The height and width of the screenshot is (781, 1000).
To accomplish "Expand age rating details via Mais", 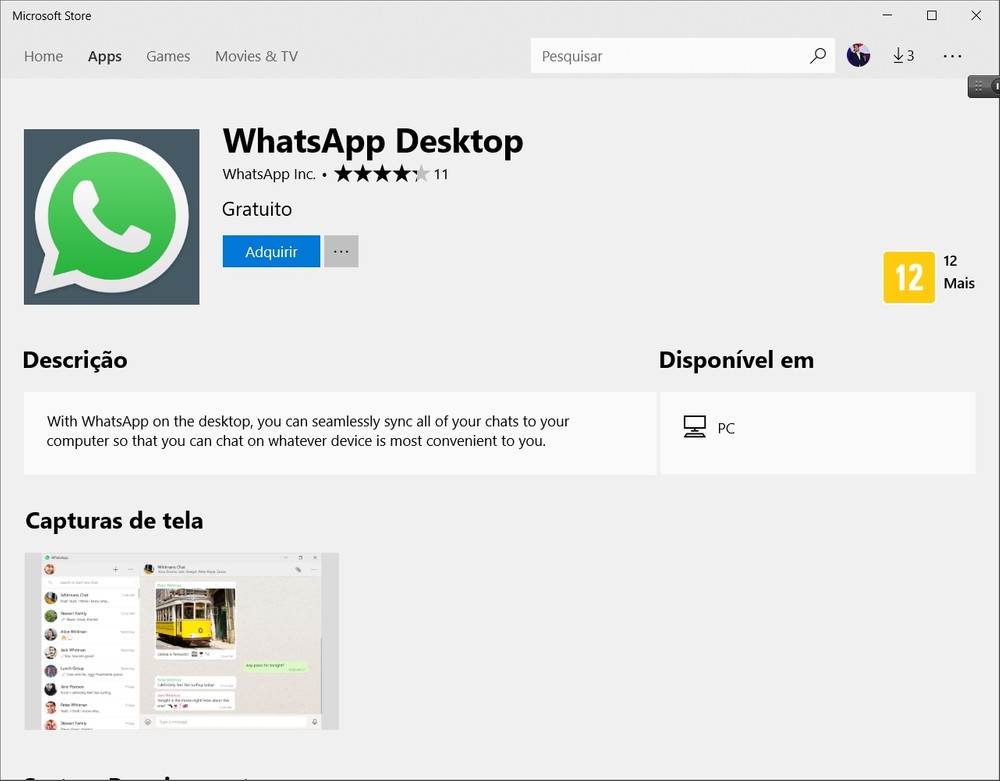I will [958, 283].
